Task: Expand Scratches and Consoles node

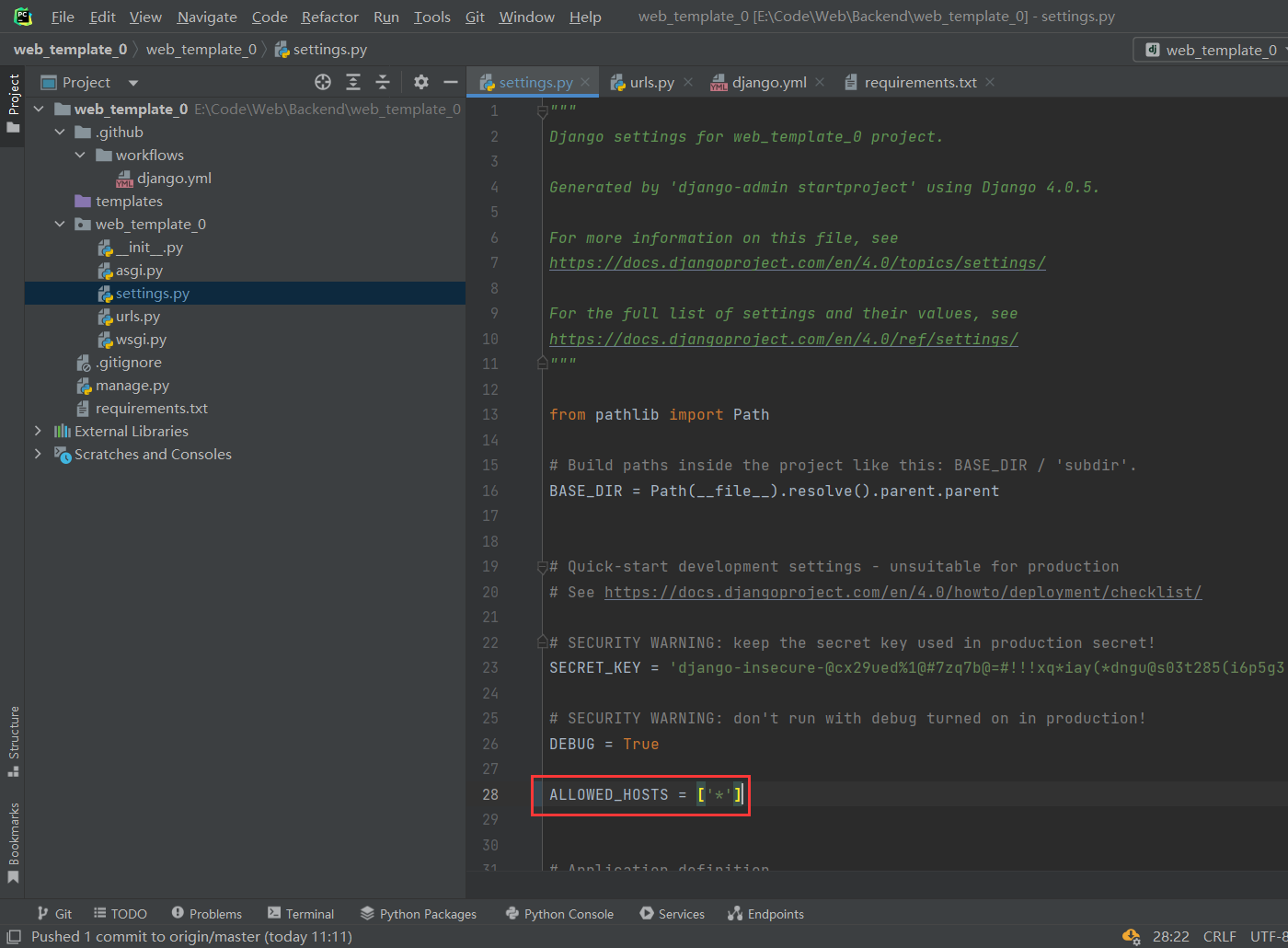Action: pyautogui.click(x=38, y=454)
